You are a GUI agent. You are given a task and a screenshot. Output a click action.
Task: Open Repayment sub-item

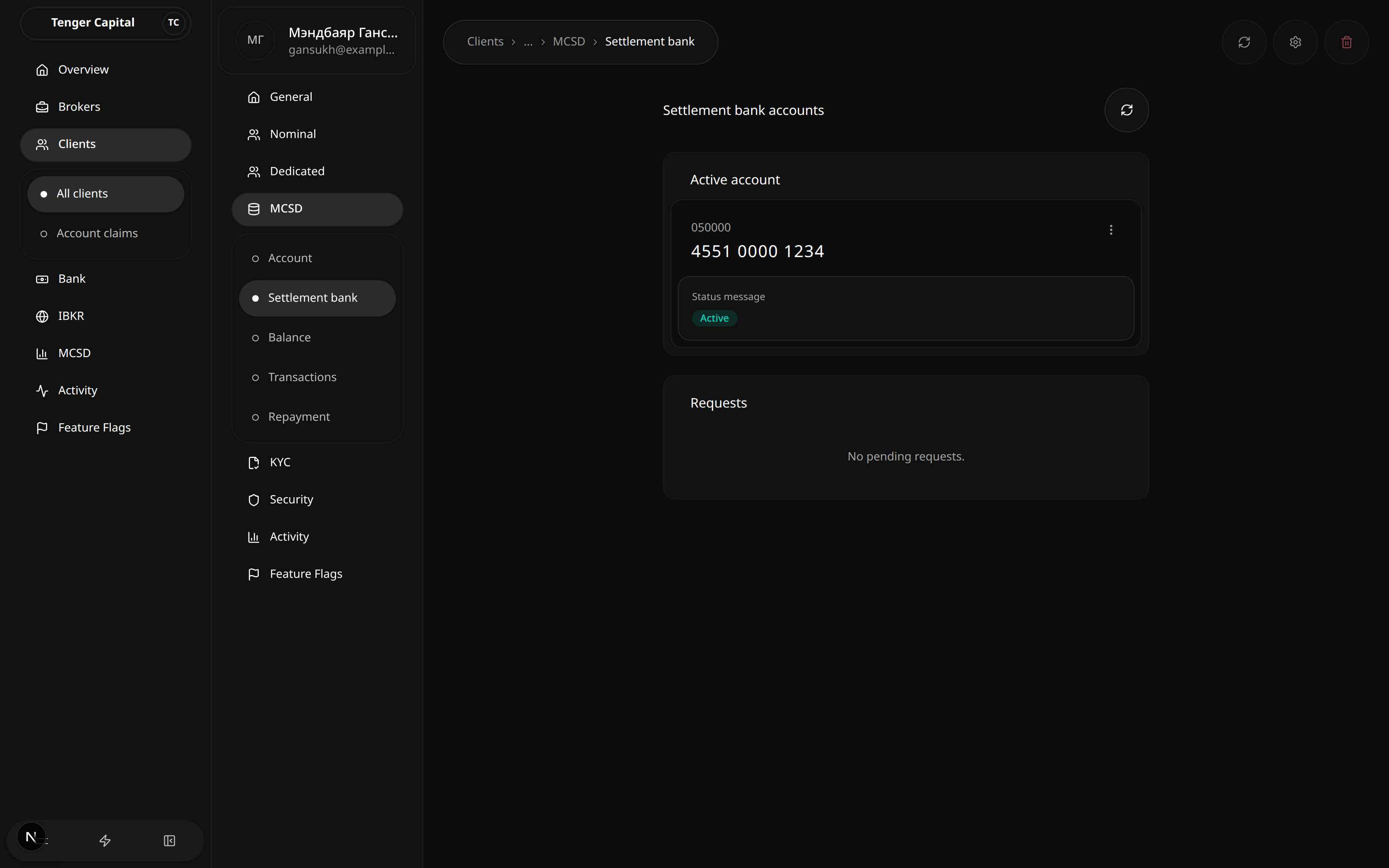pos(317,417)
